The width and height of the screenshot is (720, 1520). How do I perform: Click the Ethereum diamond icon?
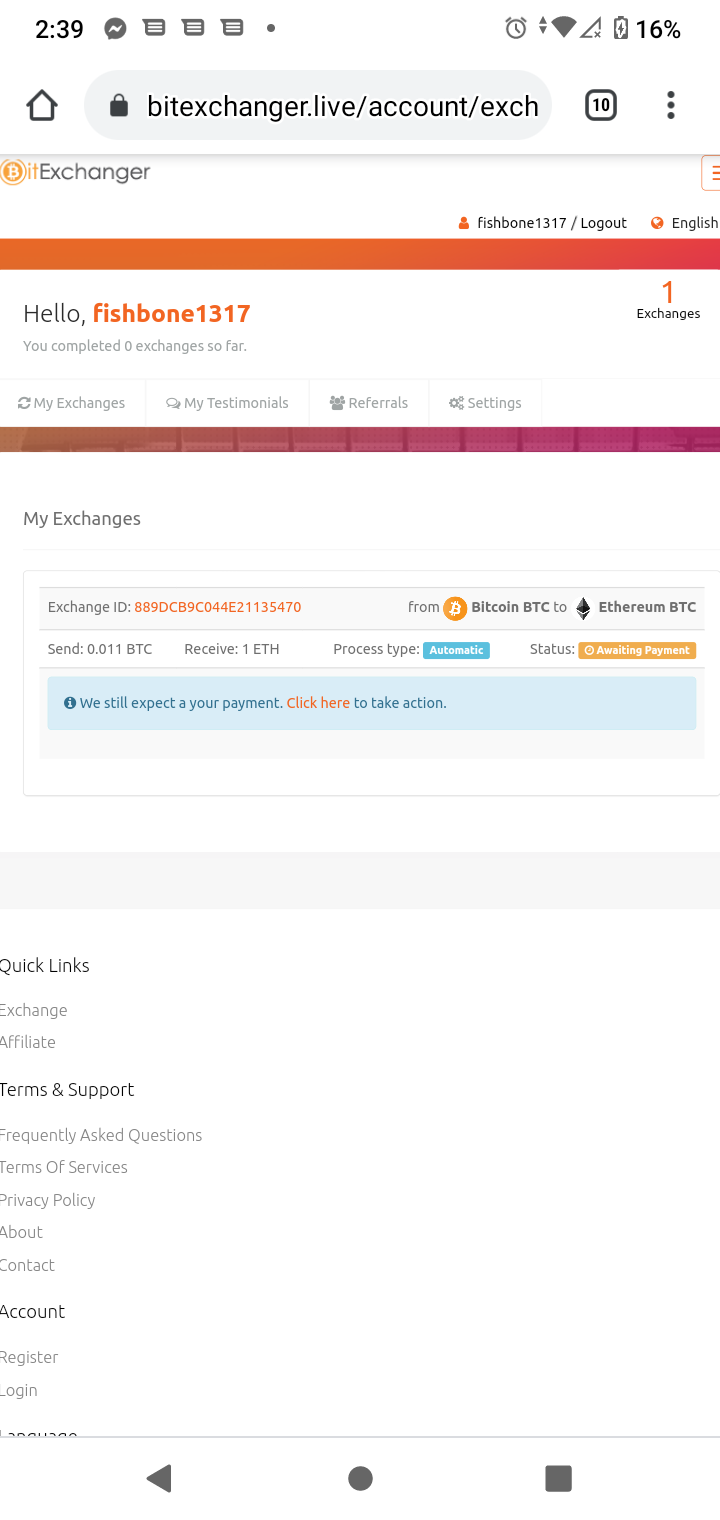(x=583, y=608)
